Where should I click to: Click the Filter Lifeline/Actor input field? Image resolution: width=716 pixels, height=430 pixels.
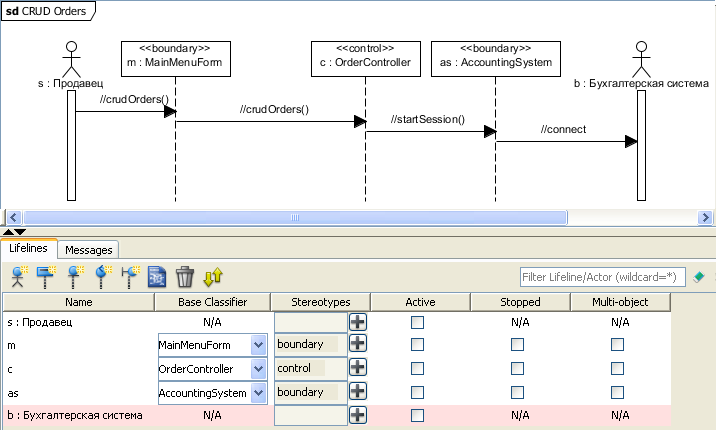pyautogui.click(x=602, y=277)
